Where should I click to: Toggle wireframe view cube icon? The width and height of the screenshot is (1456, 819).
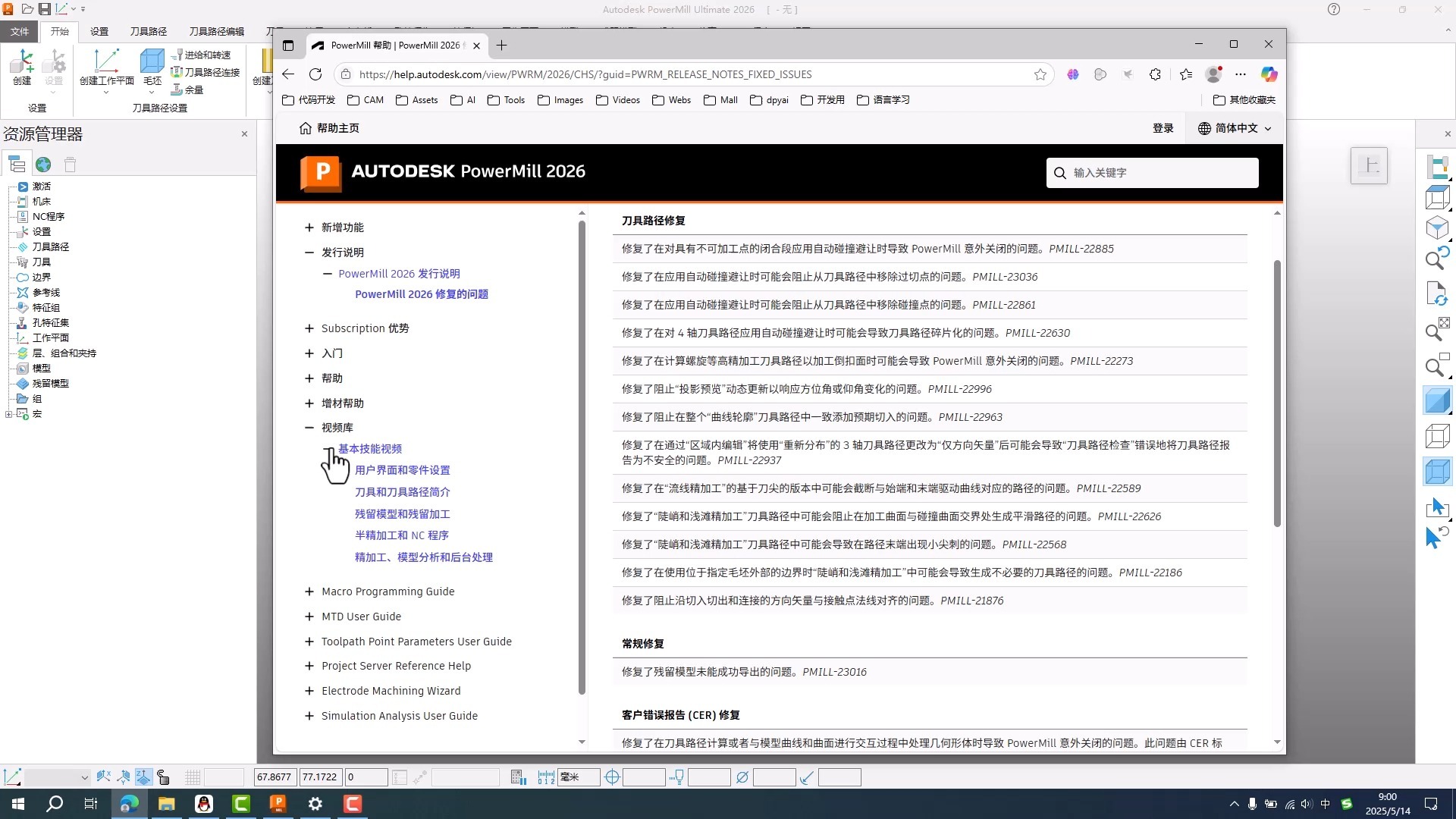tap(1438, 436)
